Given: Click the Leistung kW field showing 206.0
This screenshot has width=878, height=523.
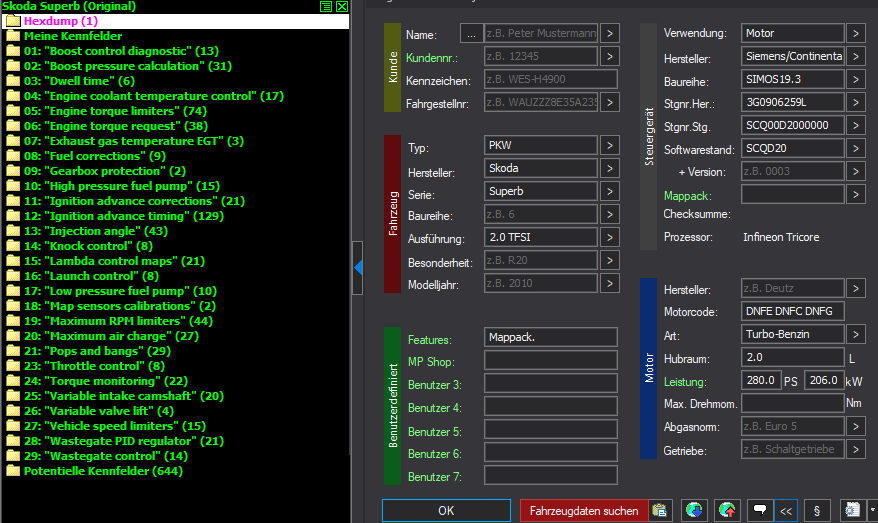Looking at the screenshot, I should [824, 380].
